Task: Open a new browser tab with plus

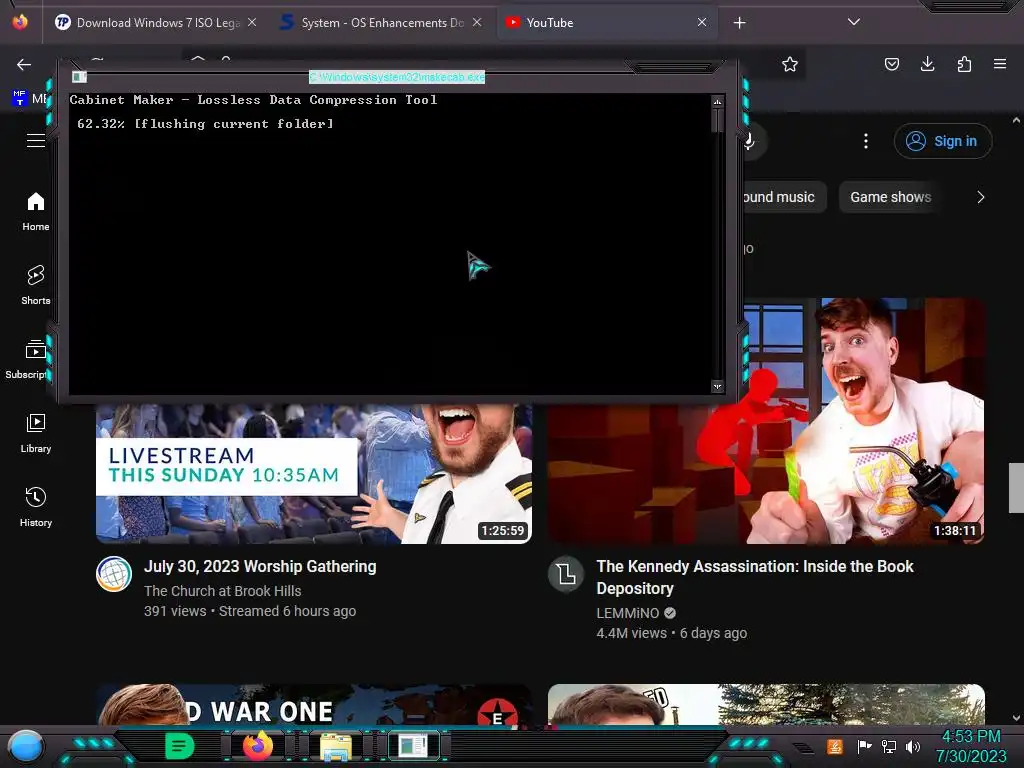Action: [x=739, y=23]
